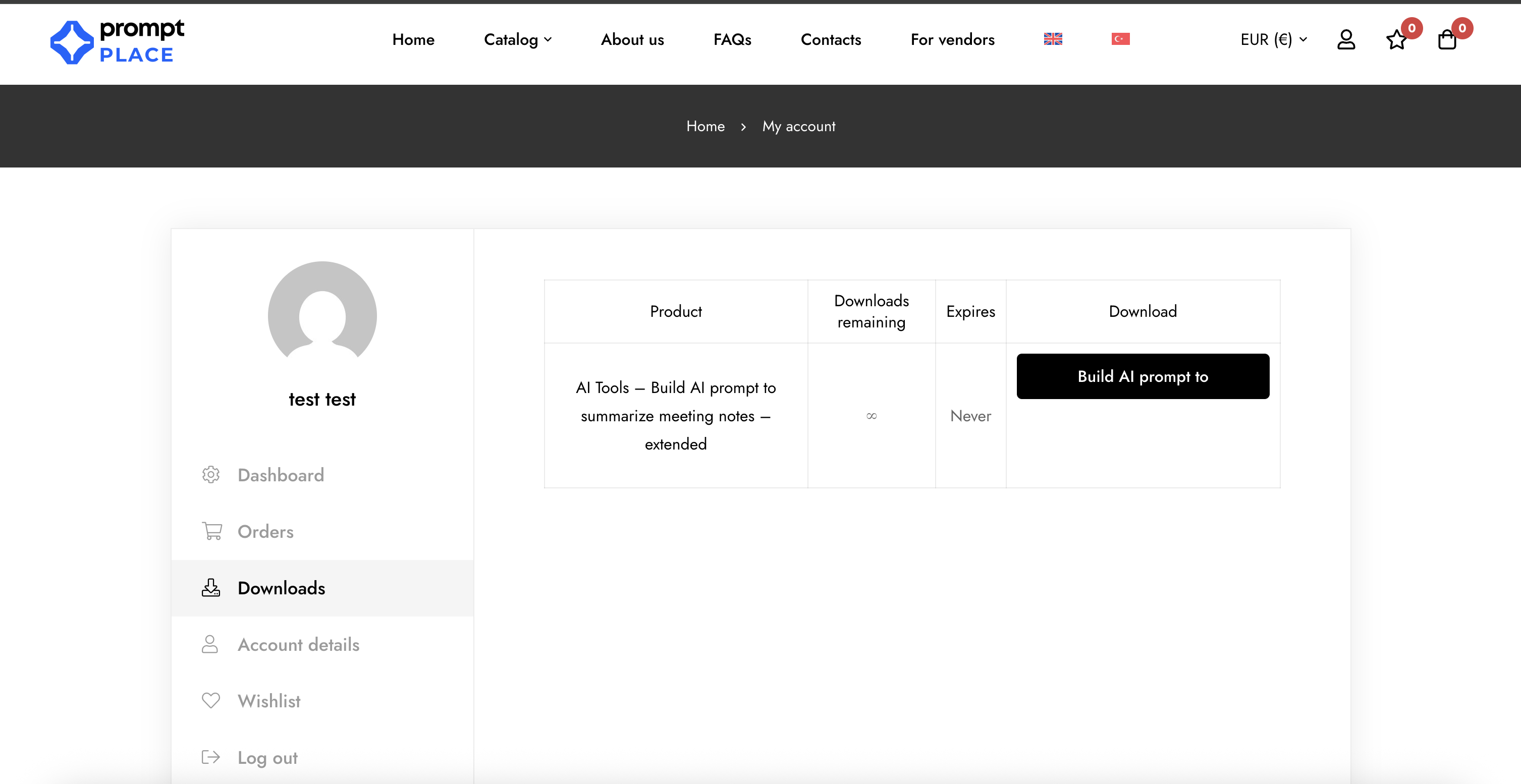The height and width of the screenshot is (784, 1521).
Task: Select Log out in the sidebar
Action: [x=322, y=757]
